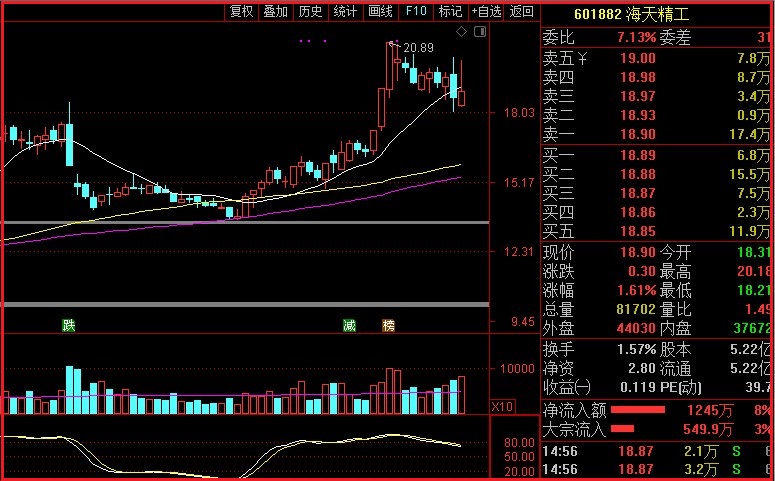Click the 今开 label
The width and height of the screenshot is (775, 481).
tap(675, 253)
